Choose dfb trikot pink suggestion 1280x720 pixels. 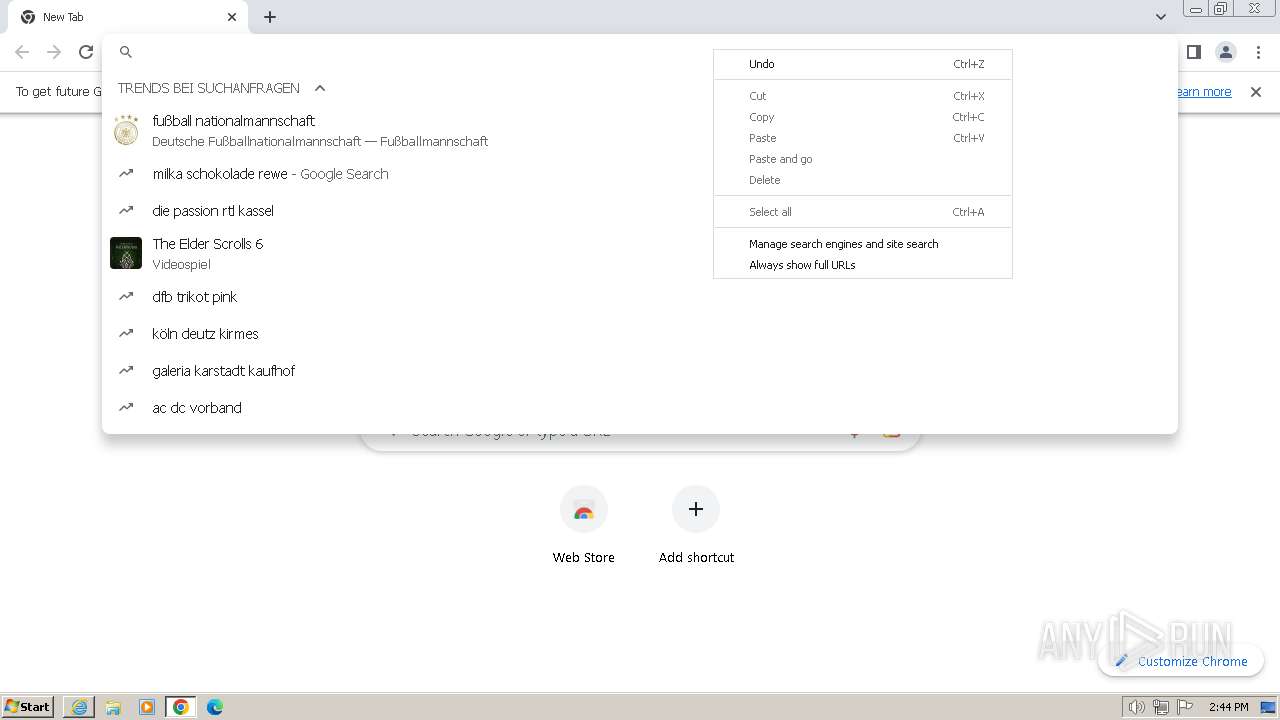coord(640,297)
